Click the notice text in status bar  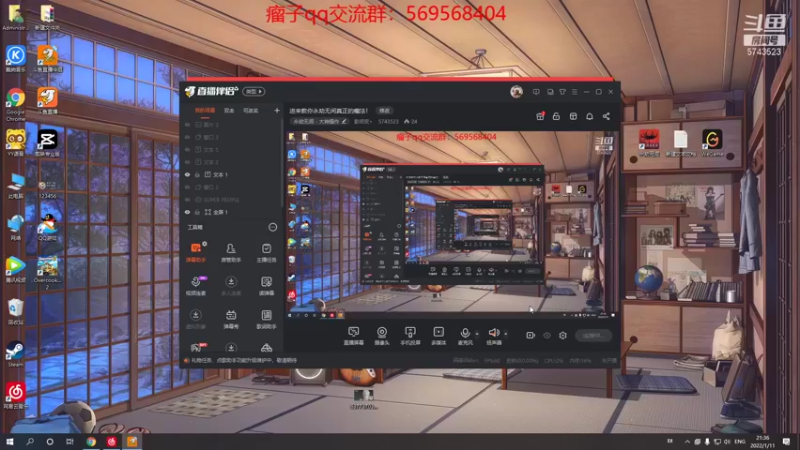(x=244, y=360)
